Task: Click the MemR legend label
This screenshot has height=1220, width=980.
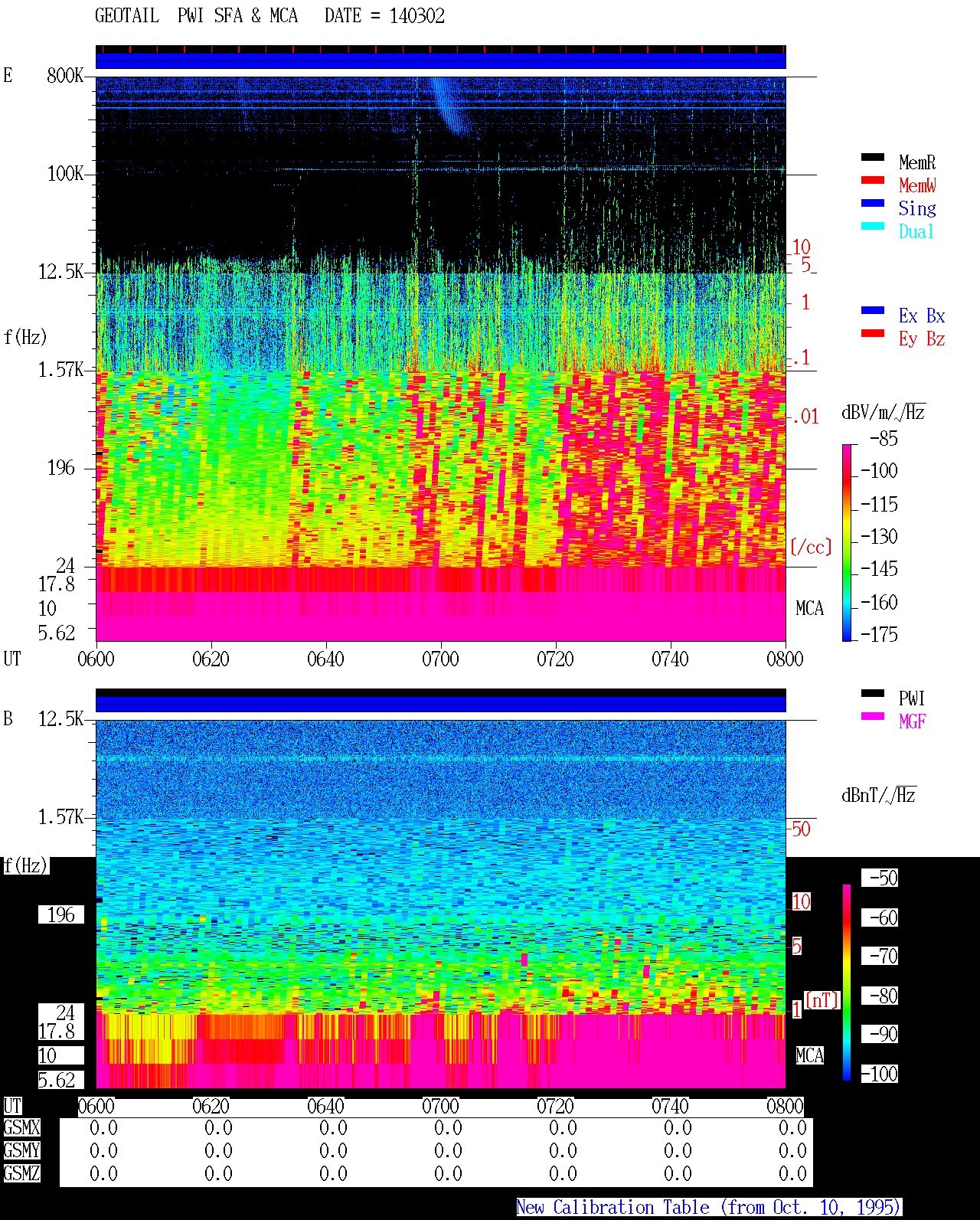Action: (x=917, y=162)
